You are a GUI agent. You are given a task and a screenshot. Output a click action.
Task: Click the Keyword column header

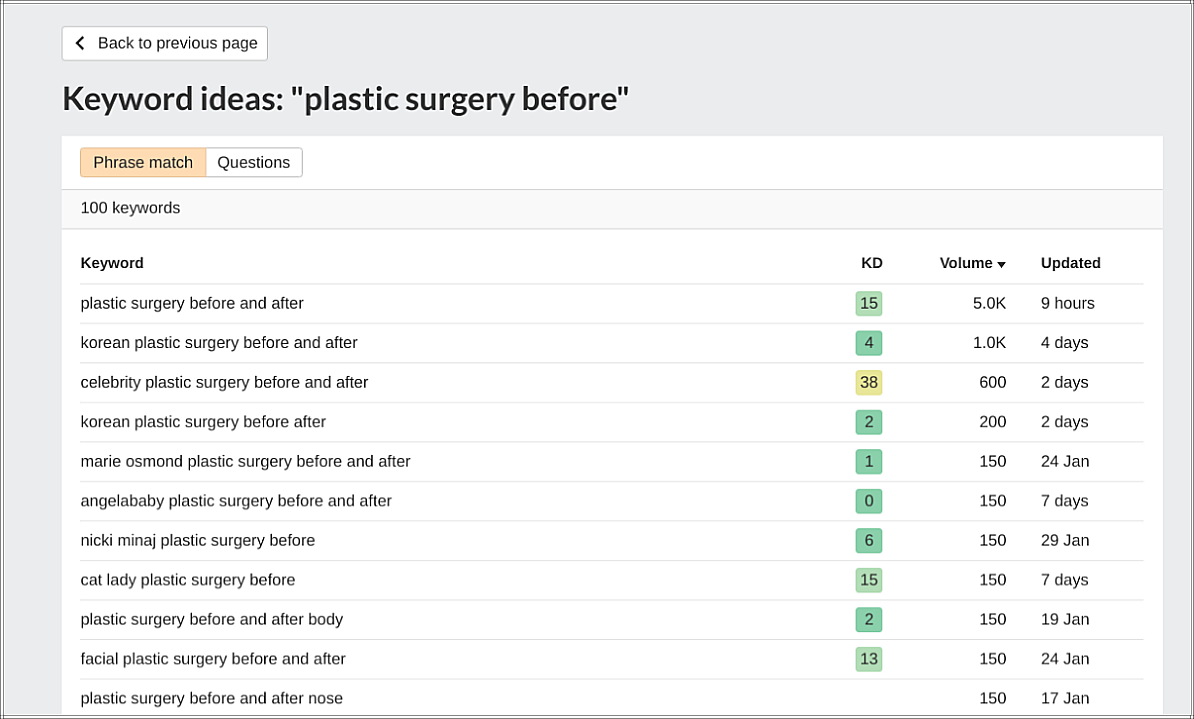pyautogui.click(x=112, y=263)
